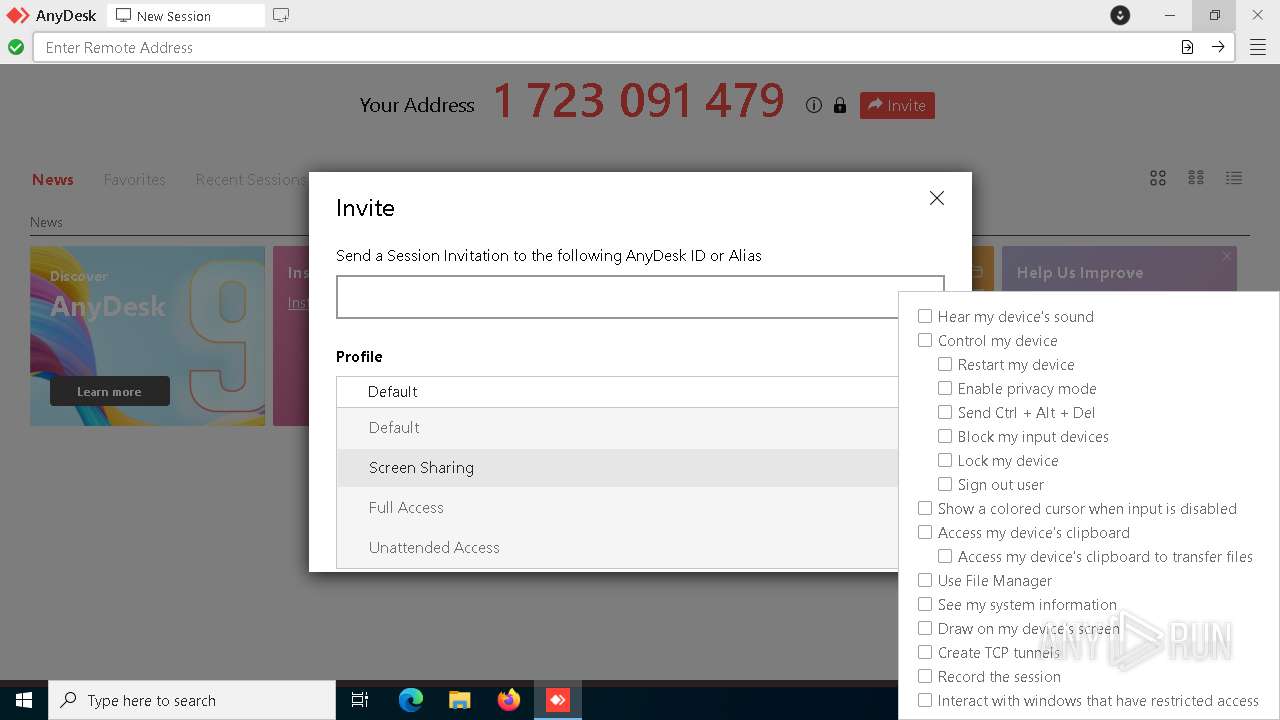1280x720 pixels.
Task: Toggle Control my device checkbox
Action: point(925,340)
